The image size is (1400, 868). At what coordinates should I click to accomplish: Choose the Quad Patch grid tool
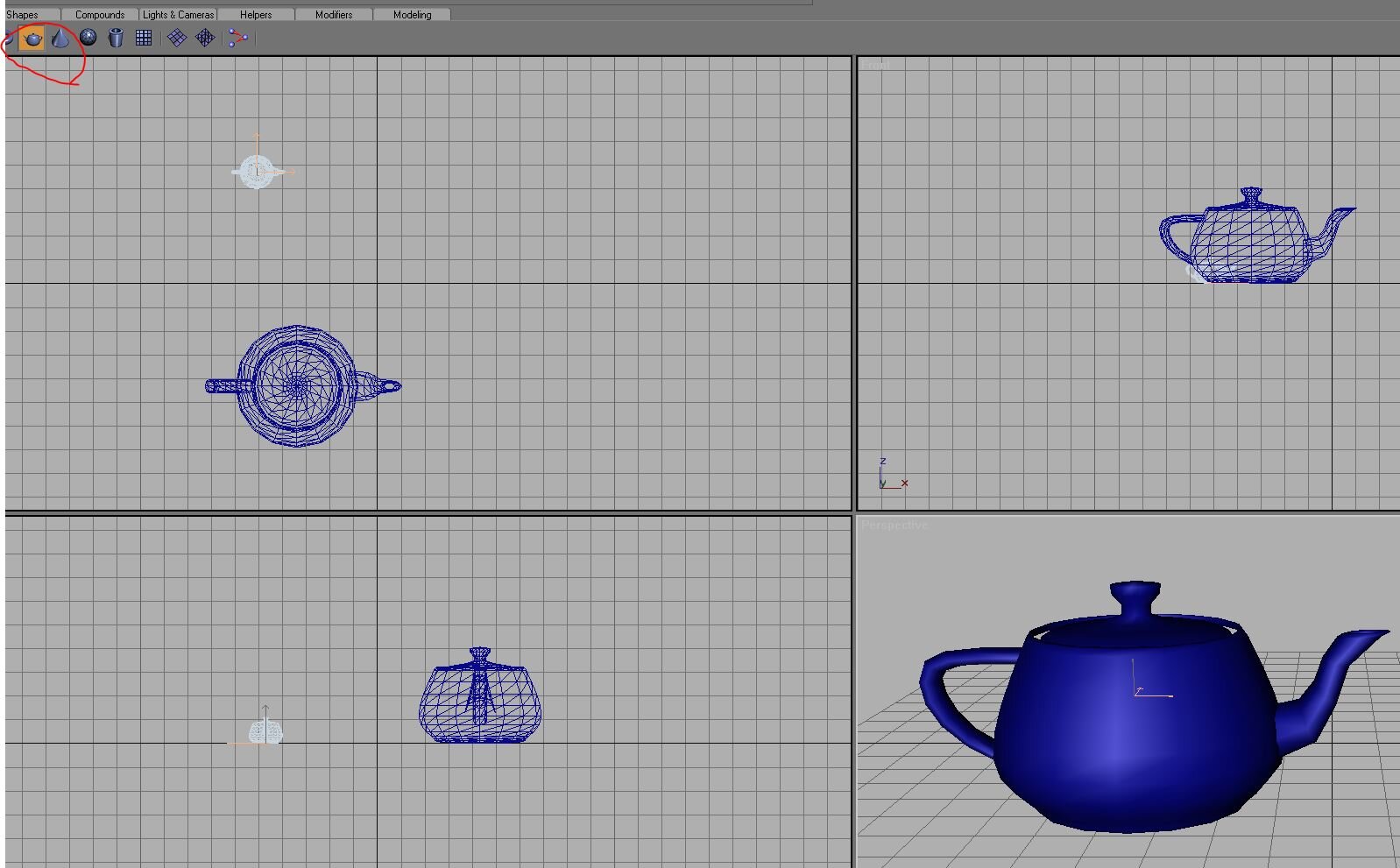click(177, 38)
